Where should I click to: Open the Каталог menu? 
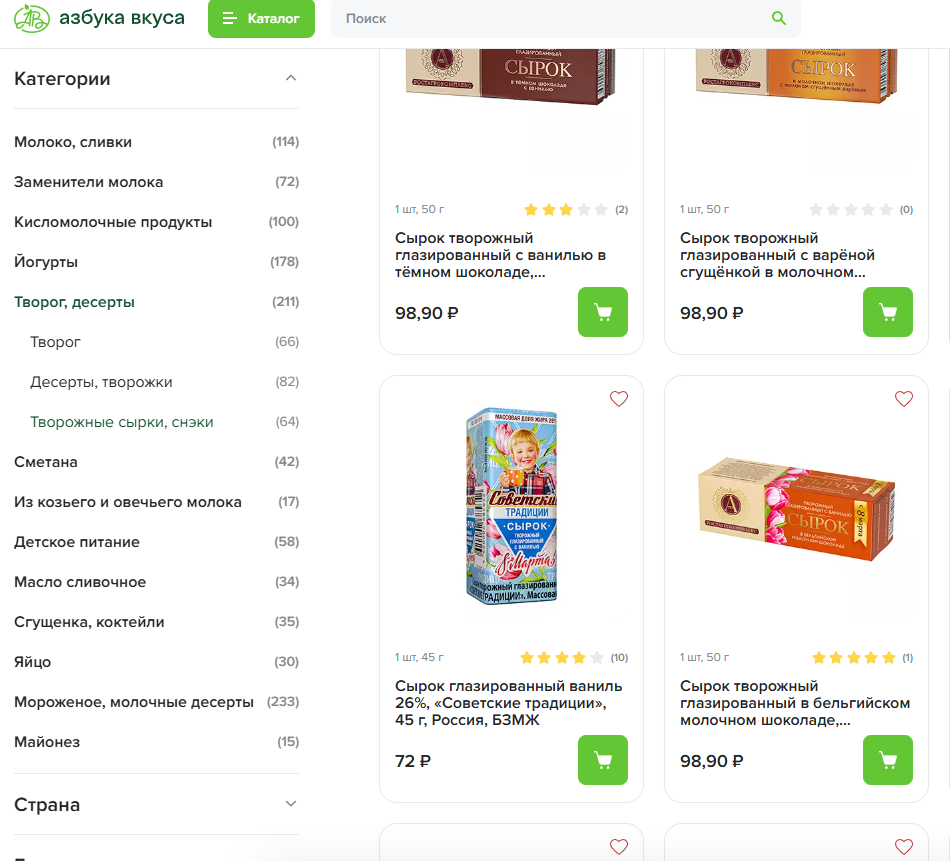click(261, 18)
